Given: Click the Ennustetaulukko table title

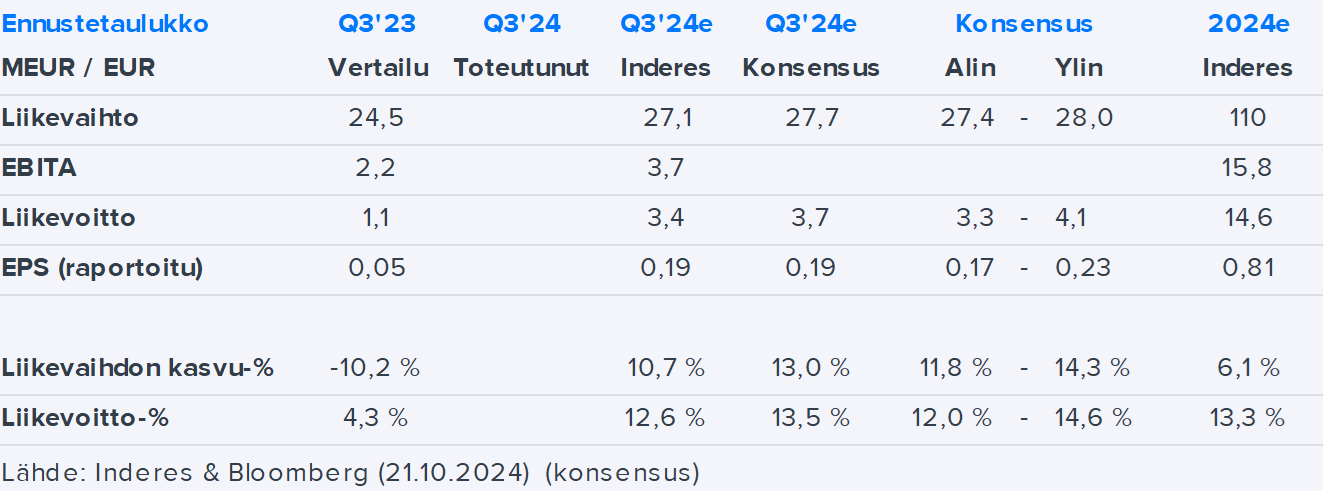Looking at the screenshot, I should (105, 23).
